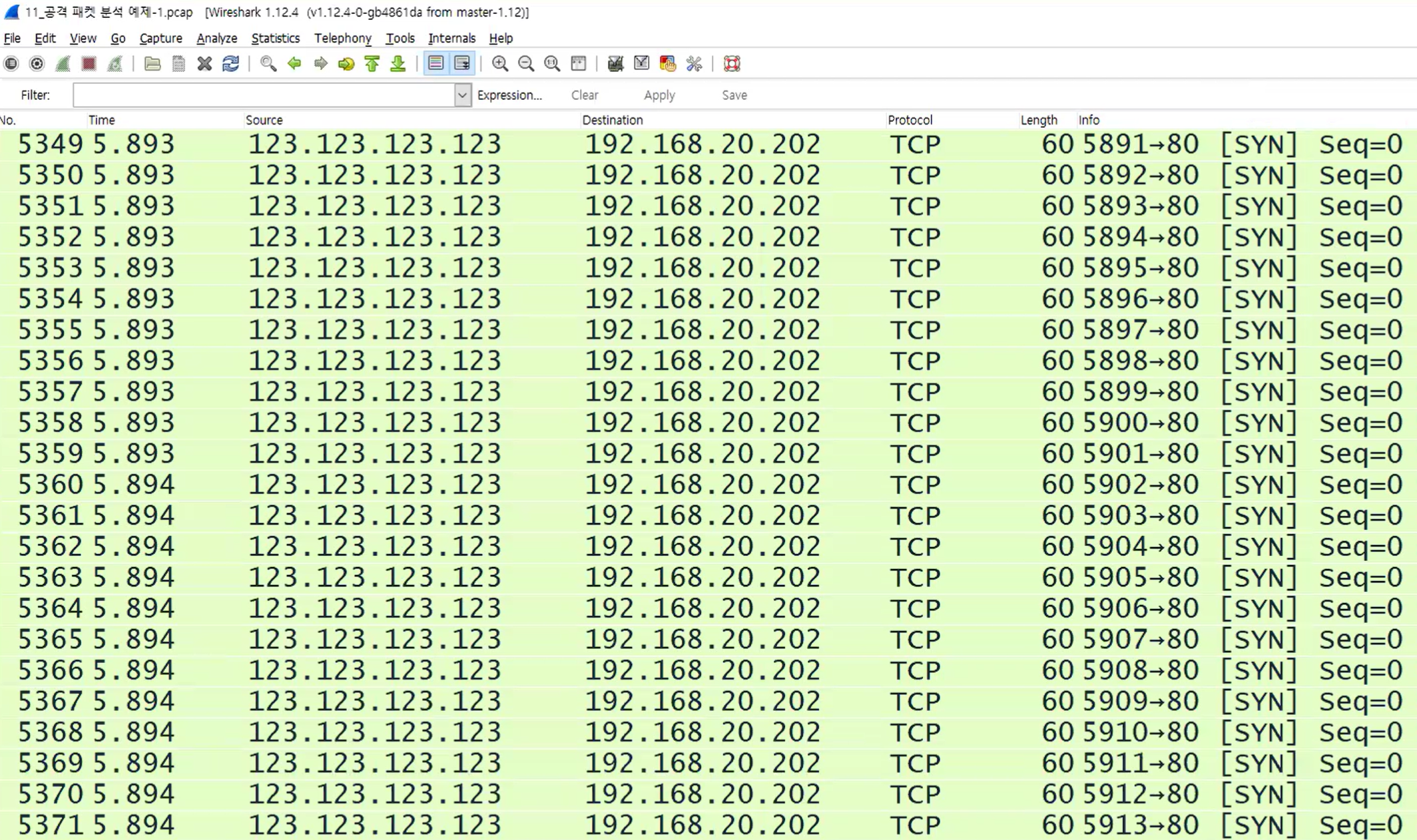Open the help lifebuoy icon
Screen dimensions: 1417x840
coord(732,64)
